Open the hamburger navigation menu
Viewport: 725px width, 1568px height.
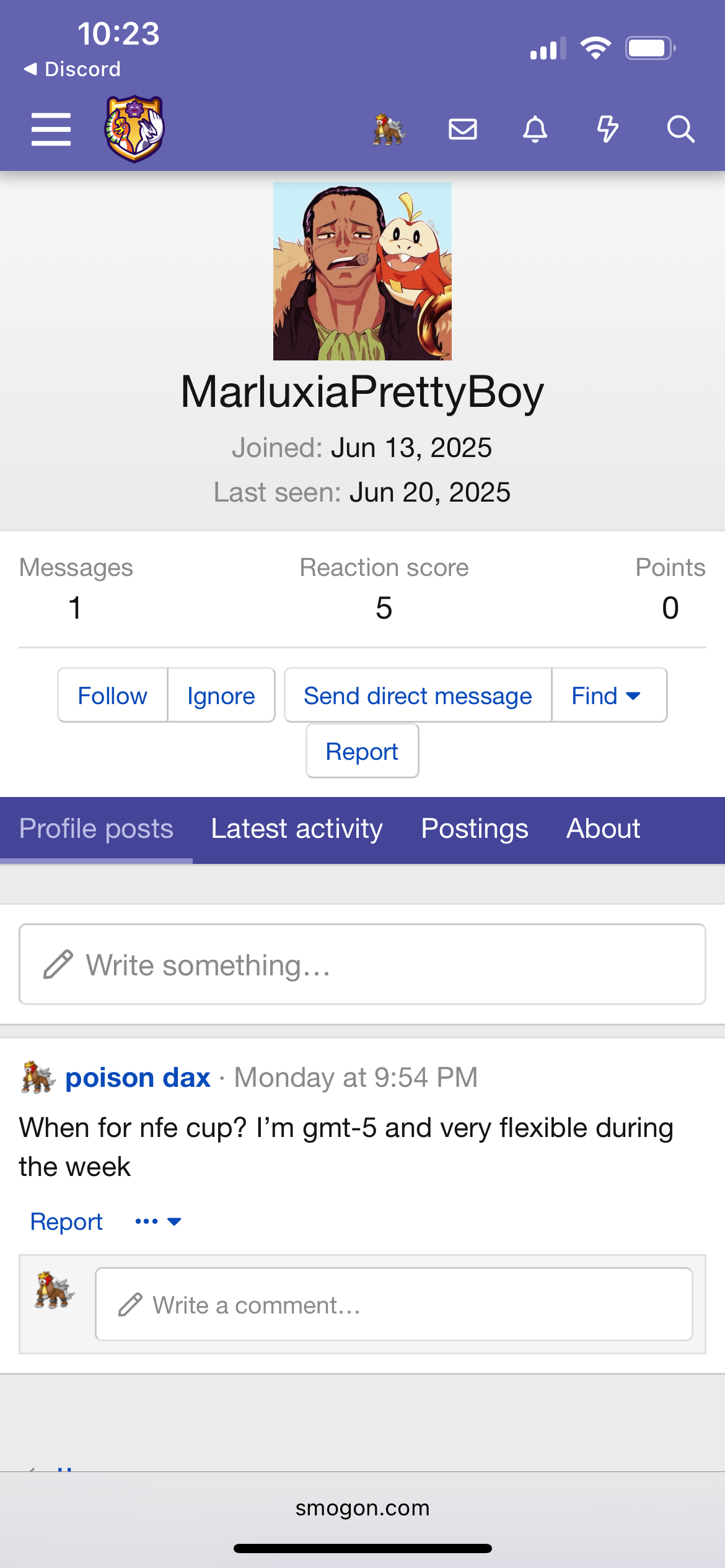[51, 129]
